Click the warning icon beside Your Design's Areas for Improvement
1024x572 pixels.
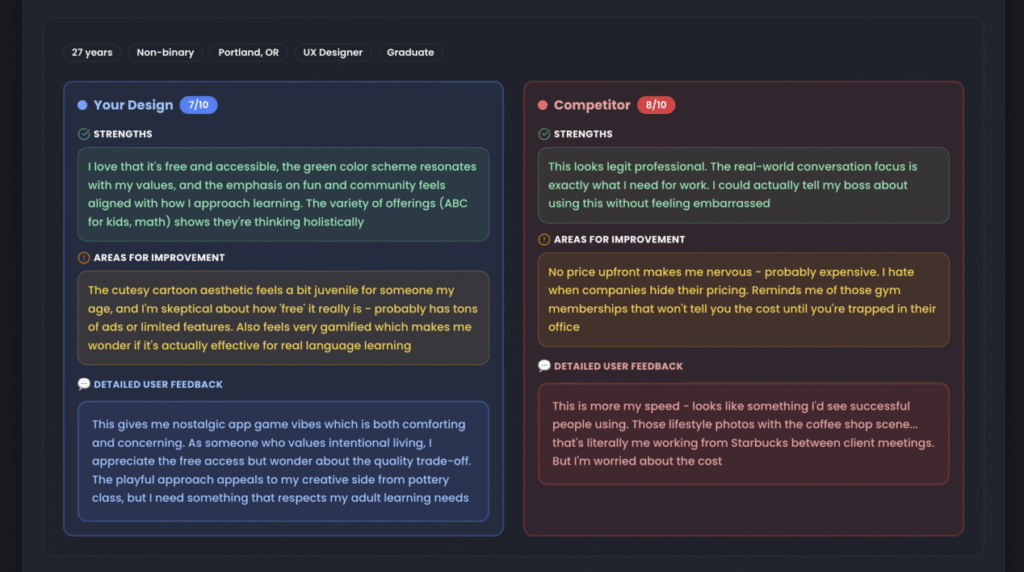pos(84,257)
